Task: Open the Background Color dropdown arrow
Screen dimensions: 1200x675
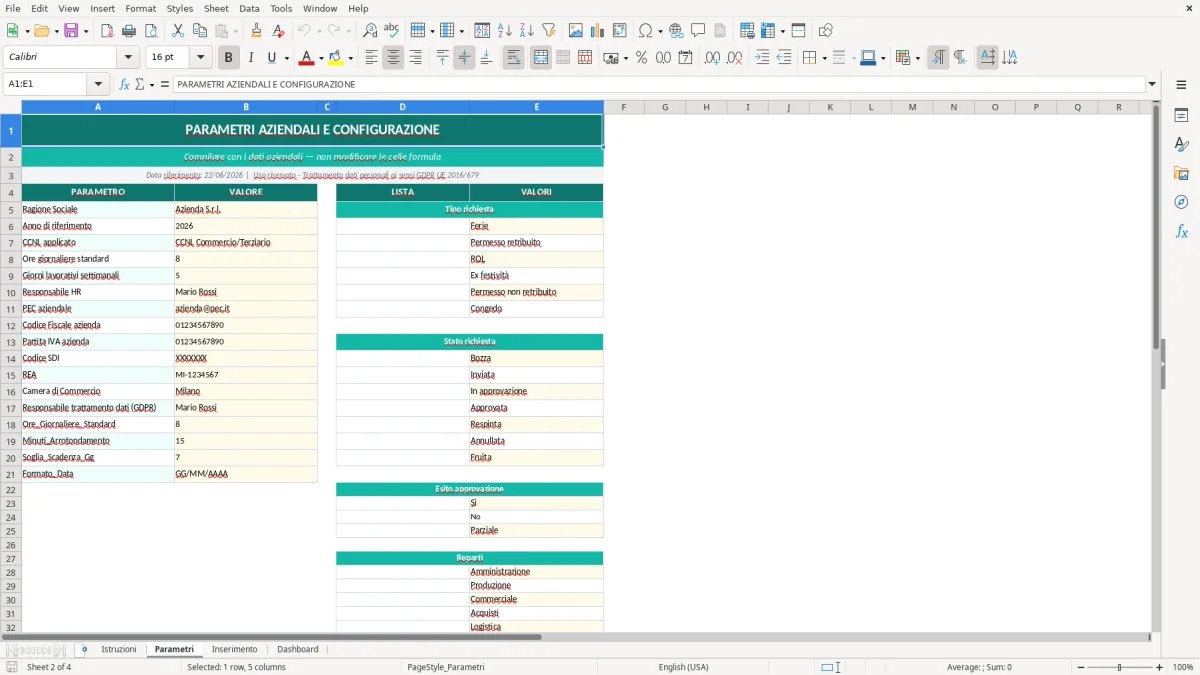Action: point(350,58)
